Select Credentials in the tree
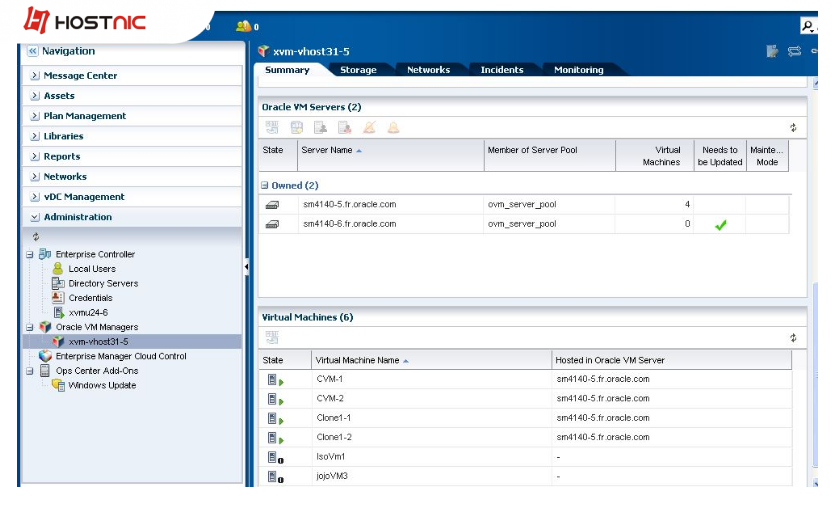The image size is (834, 509). tap(90, 298)
